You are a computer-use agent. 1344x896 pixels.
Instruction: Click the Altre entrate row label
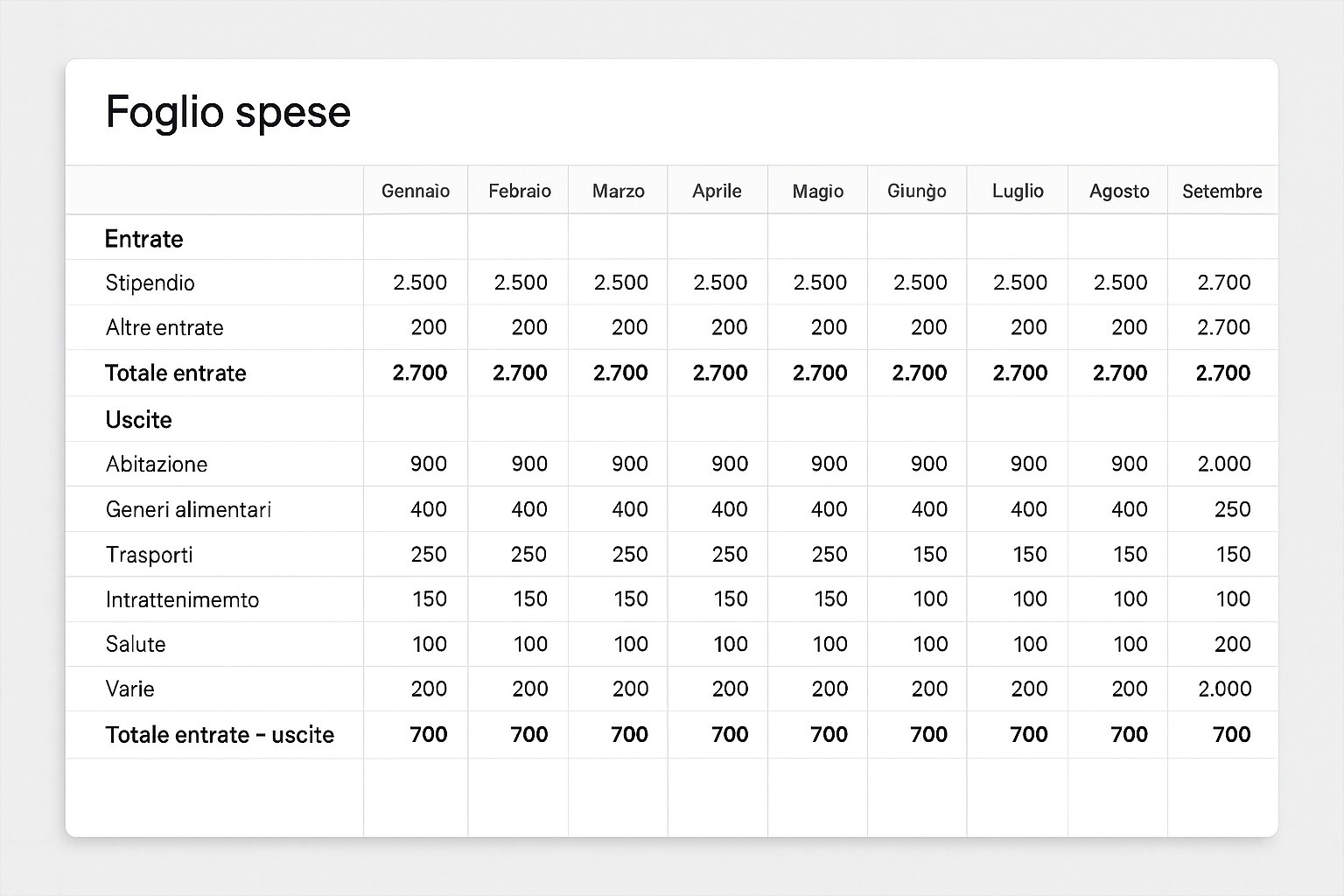click(x=164, y=327)
